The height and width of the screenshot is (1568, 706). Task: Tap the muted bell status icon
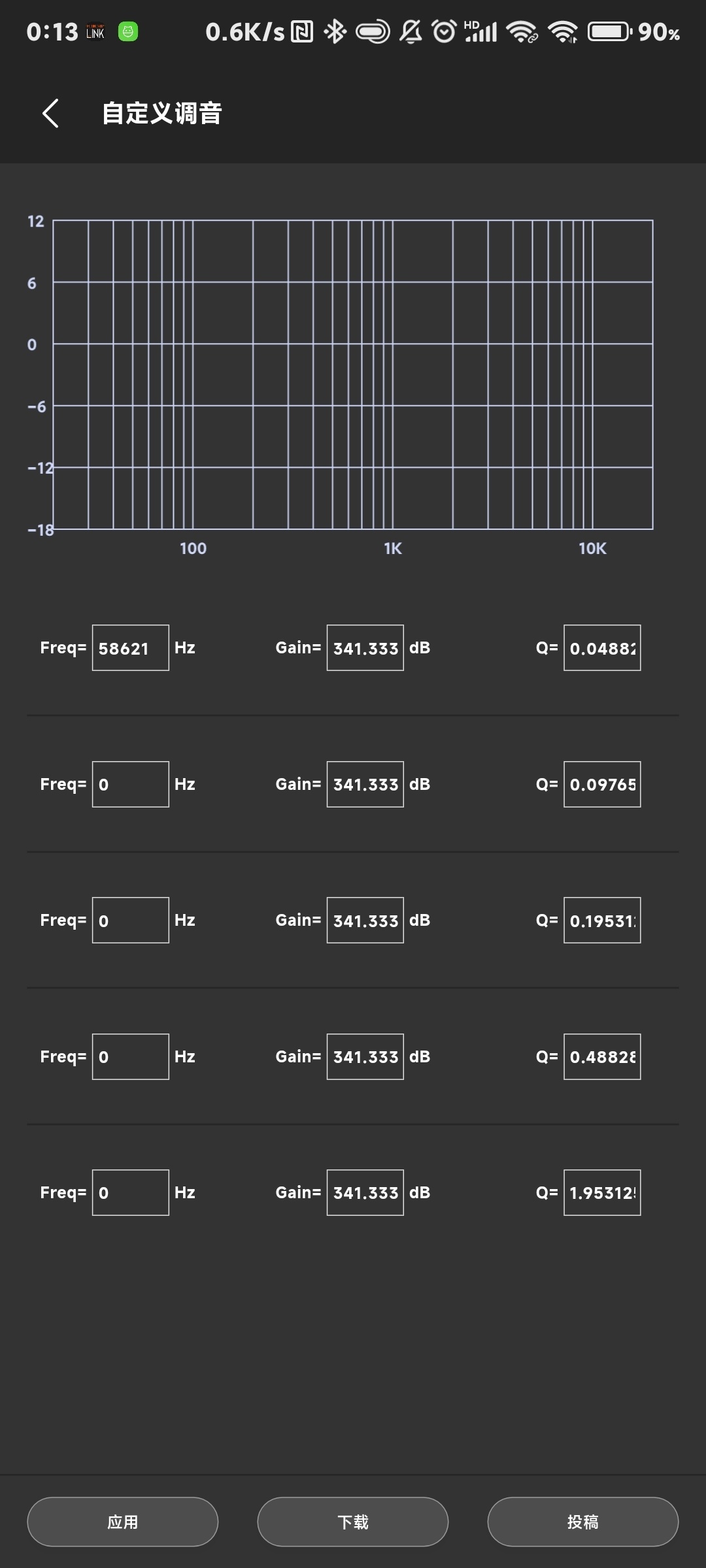click(411, 31)
